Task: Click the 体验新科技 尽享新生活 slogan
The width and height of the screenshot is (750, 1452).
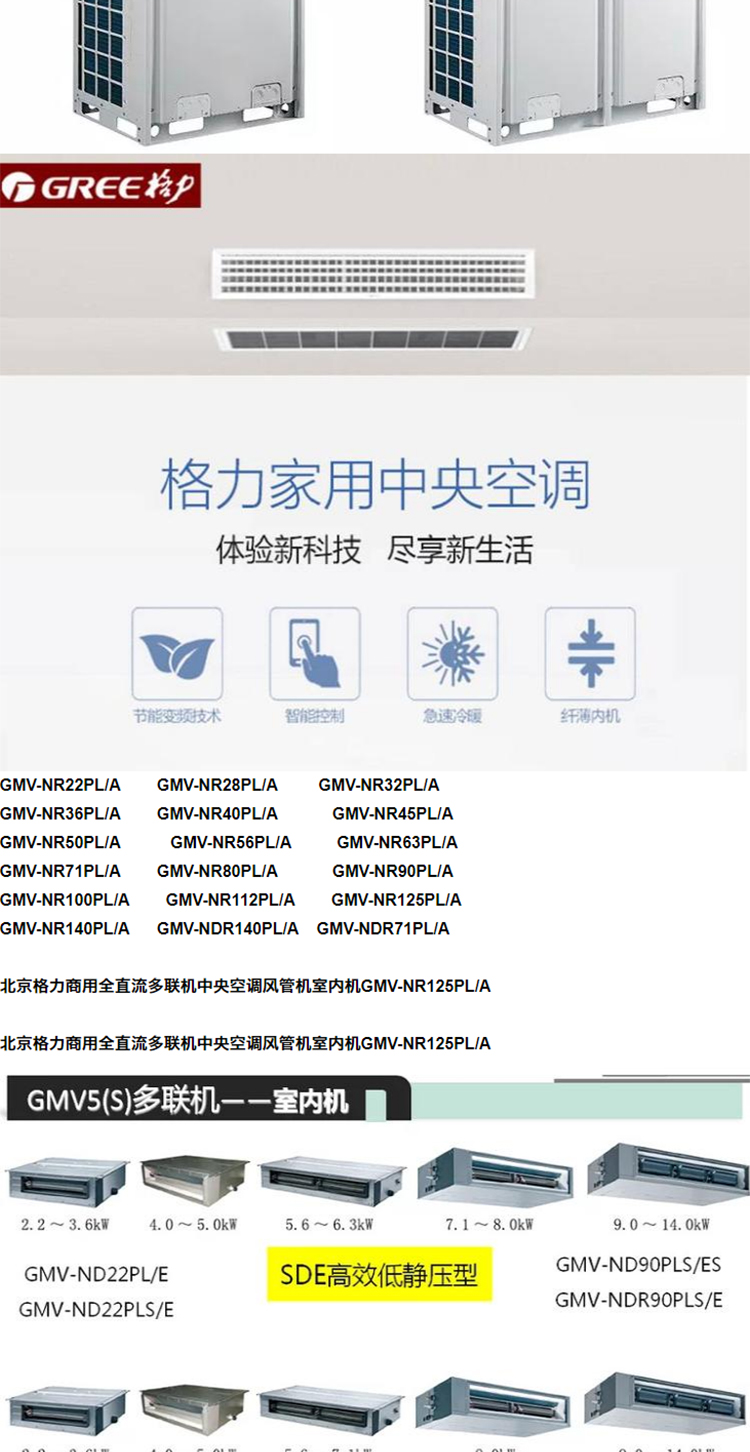Action: 375,550
